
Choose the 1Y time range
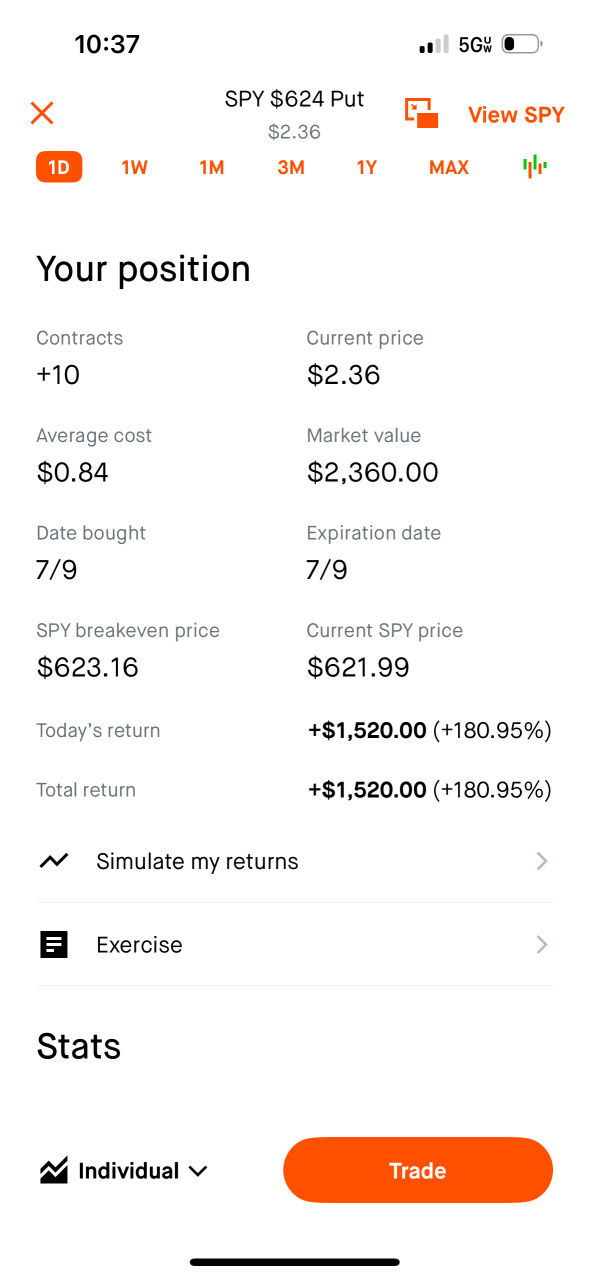click(367, 167)
